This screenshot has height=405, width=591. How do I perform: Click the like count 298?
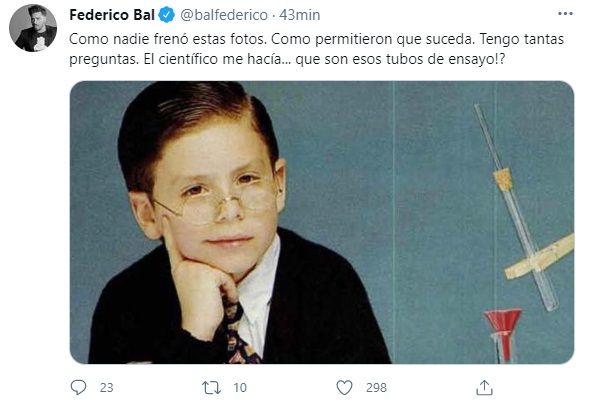[376, 388]
